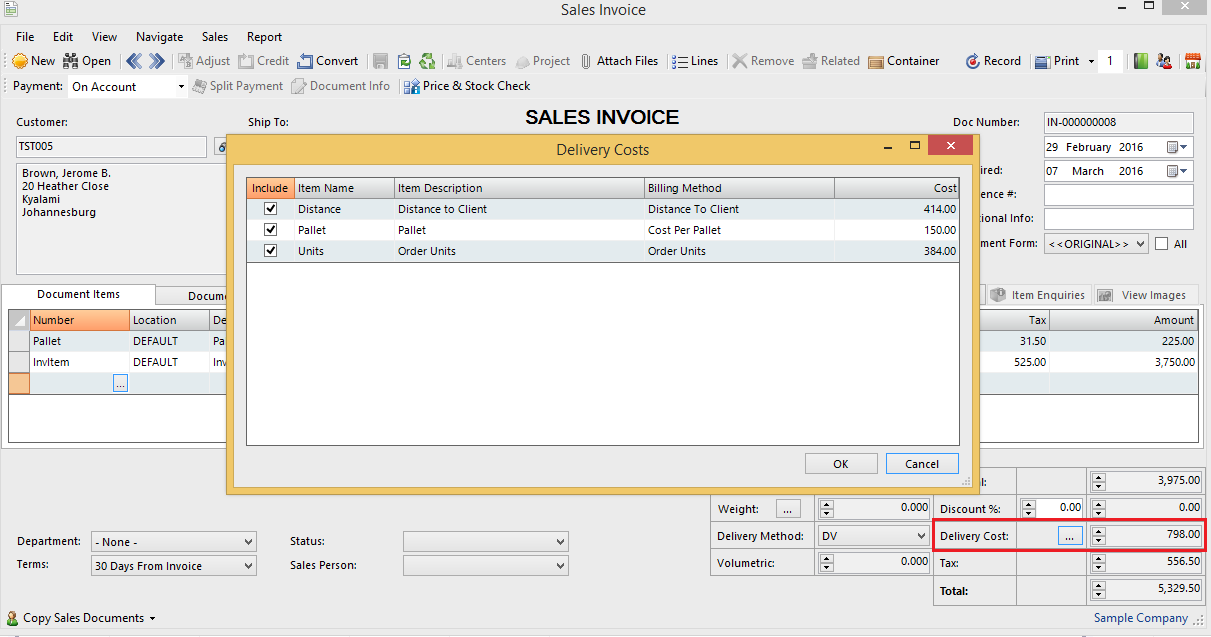Image resolution: width=1211 pixels, height=637 pixels.
Task: Switch to the Document Items tab
Action: click(x=78, y=295)
